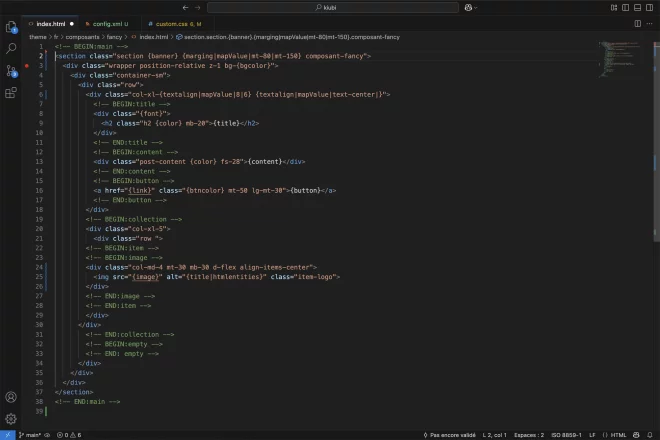Screen dimensions: 660x440
Task: Click the BEGIN:main comment on line 1
Action: [x=91, y=46]
